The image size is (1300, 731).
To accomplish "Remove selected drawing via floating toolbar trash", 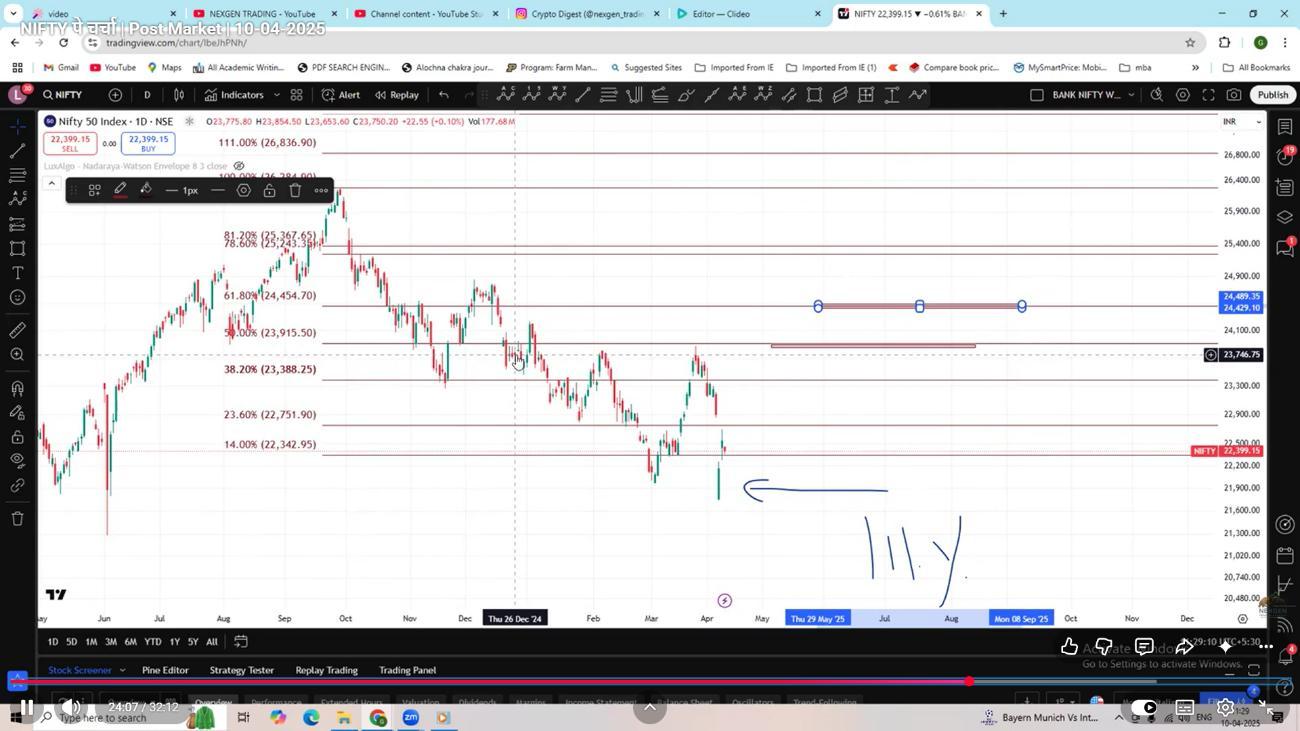I will [x=295, y=190].
